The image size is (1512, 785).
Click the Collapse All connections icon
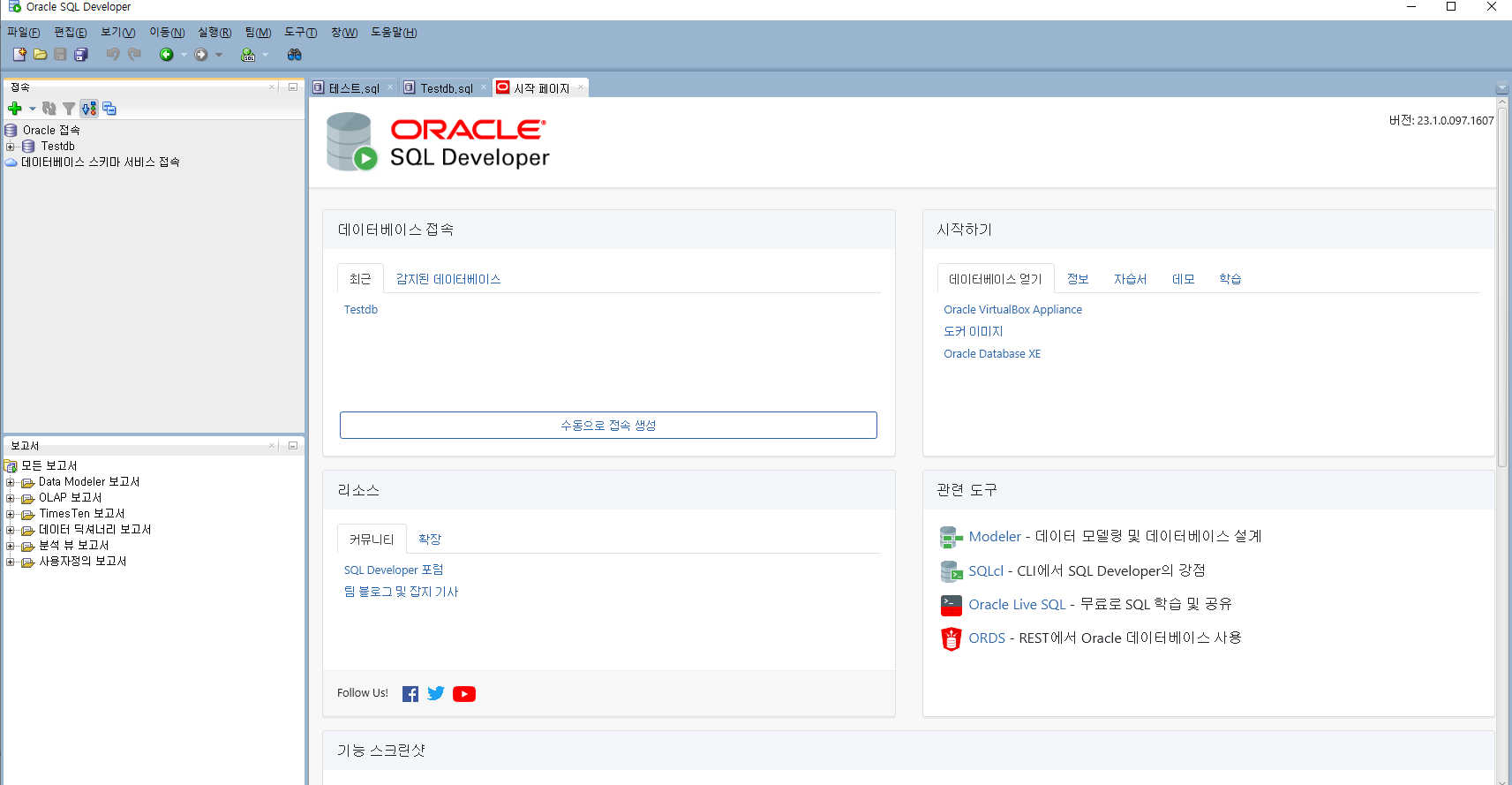pyautogui.click(x=109, y=109)
